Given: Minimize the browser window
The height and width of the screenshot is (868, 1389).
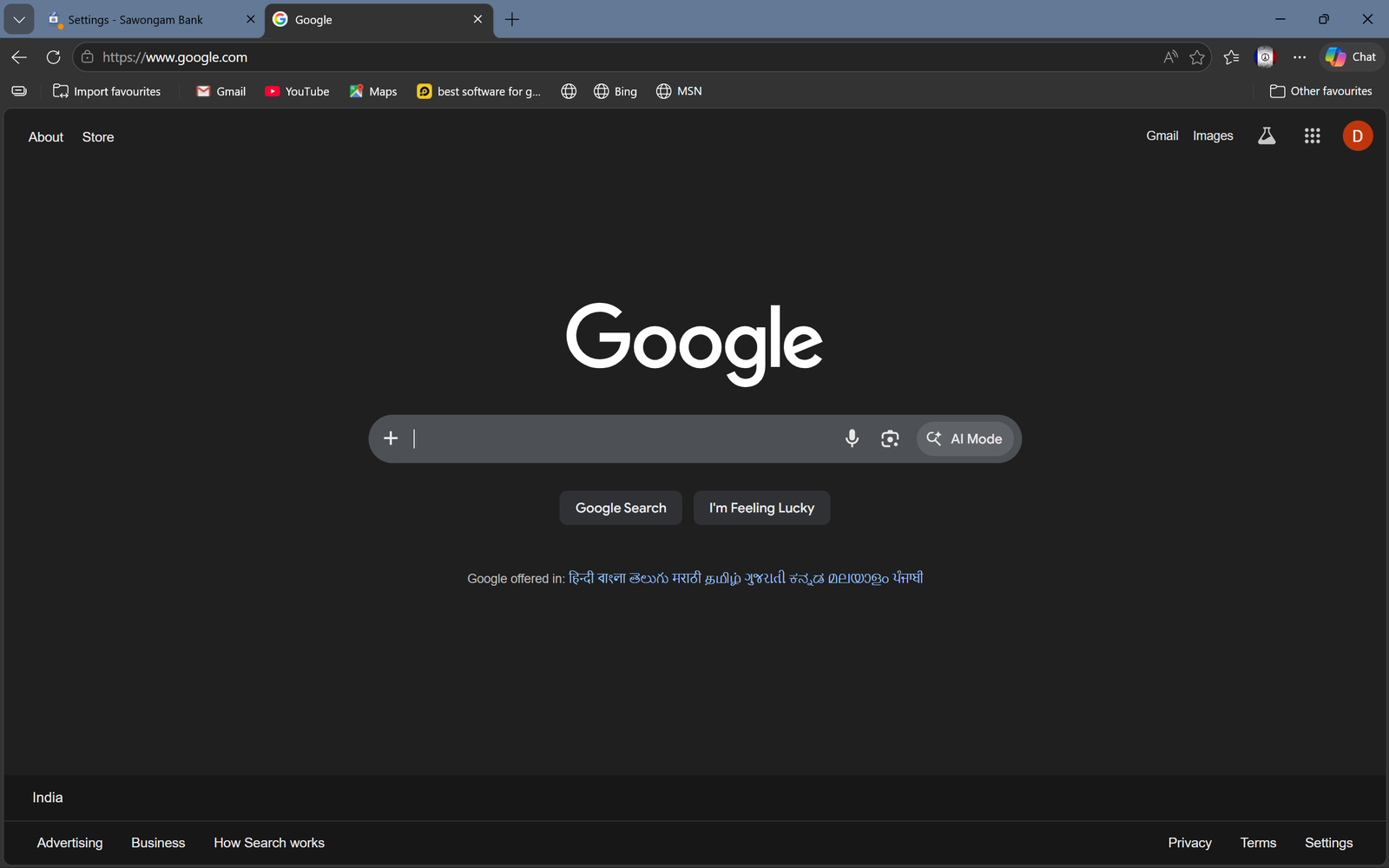Looking at the screenshot, I should [1280, 19].
